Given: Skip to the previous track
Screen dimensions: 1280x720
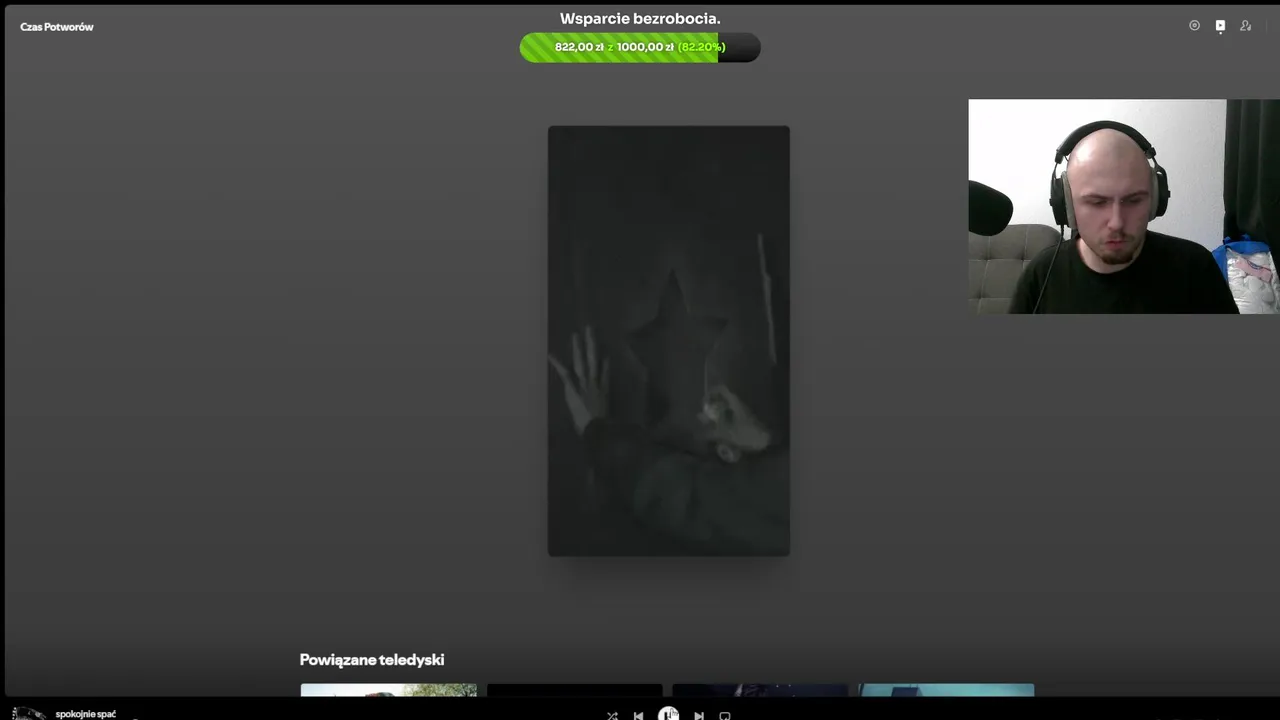Looking at the screenshot, I should pos(639,716).
